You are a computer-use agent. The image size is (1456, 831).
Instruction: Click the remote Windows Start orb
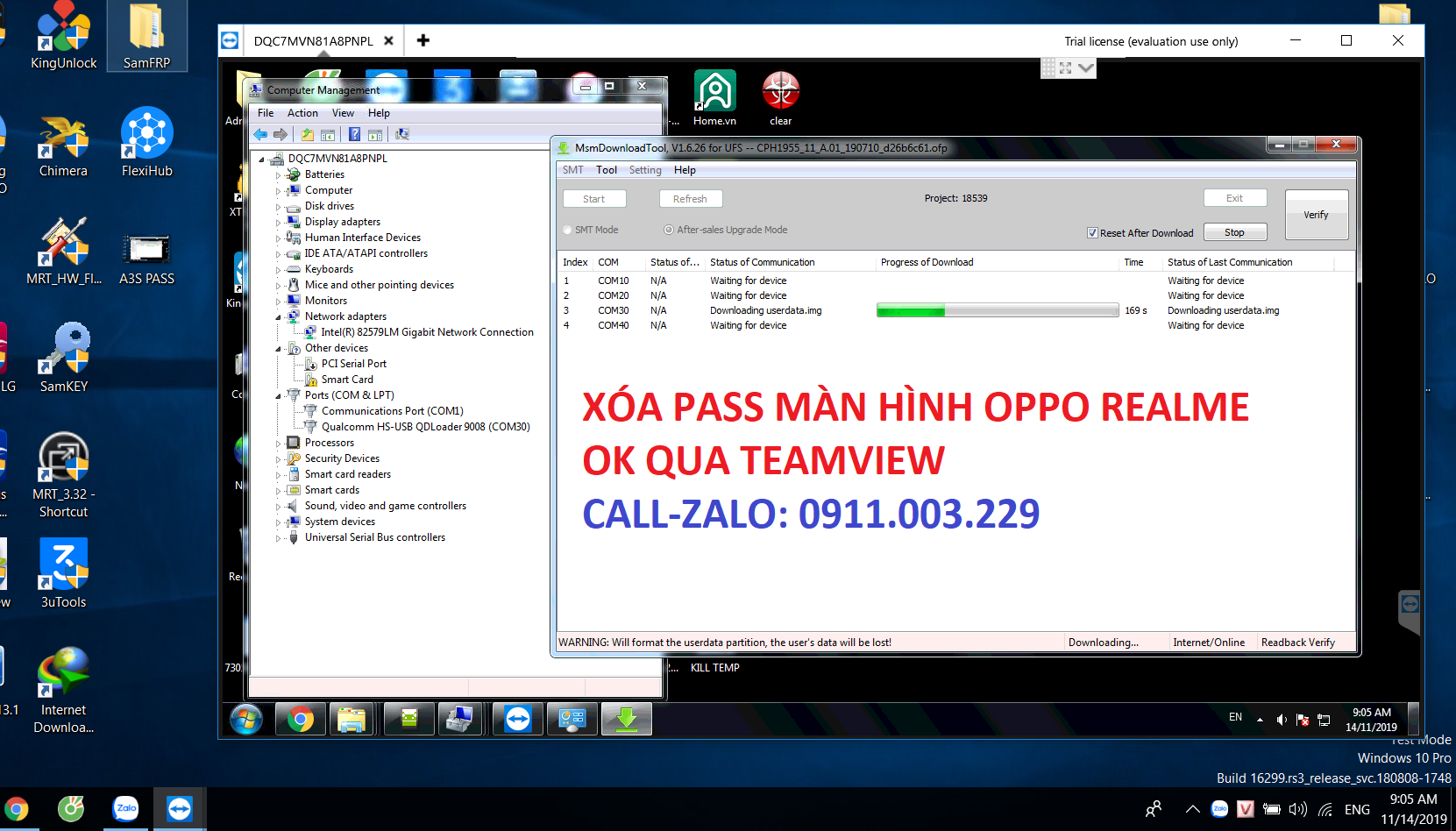coord(246,720)
